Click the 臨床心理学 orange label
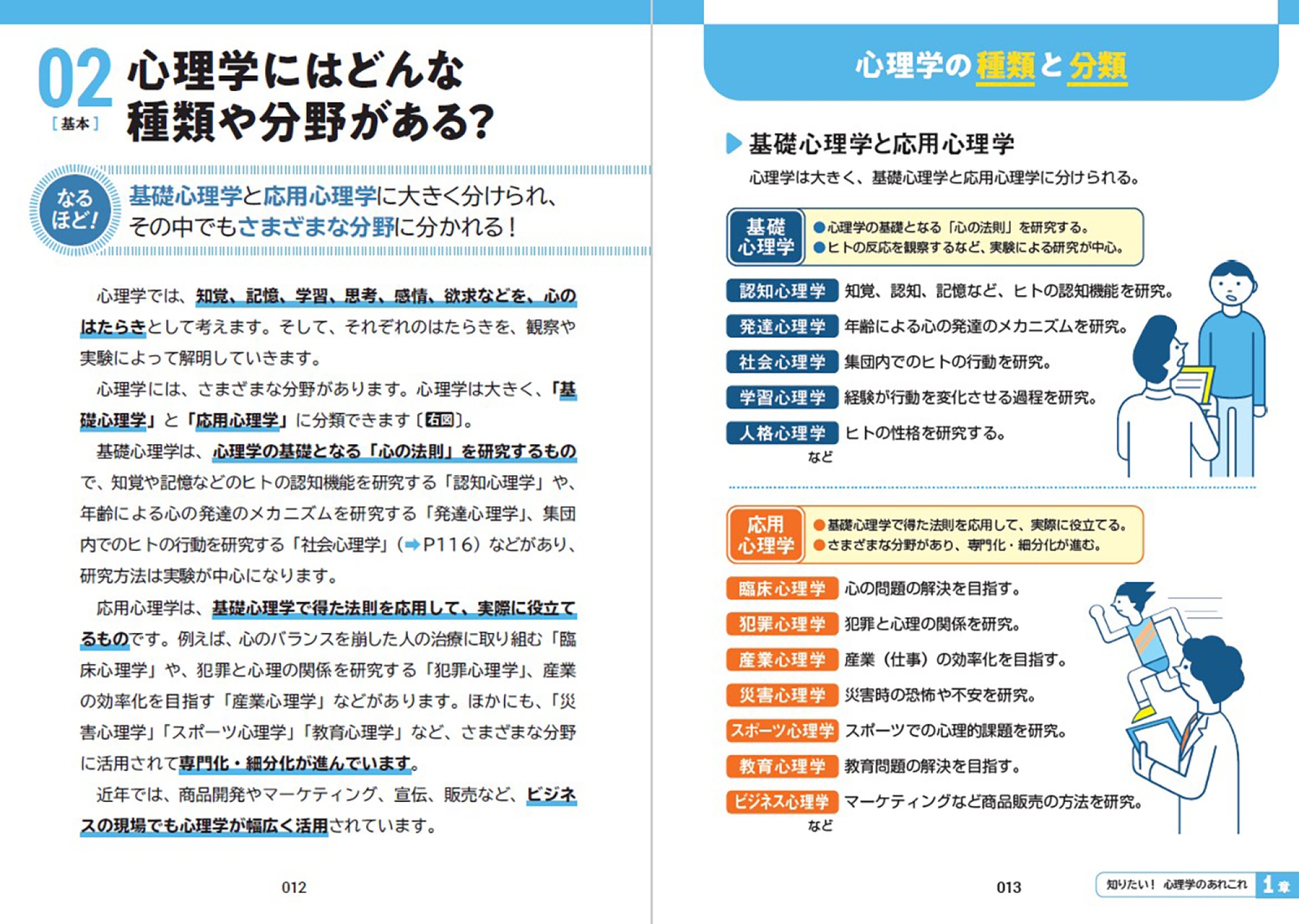This screenshot has height=924, width=1299. [x=782, y=588]
